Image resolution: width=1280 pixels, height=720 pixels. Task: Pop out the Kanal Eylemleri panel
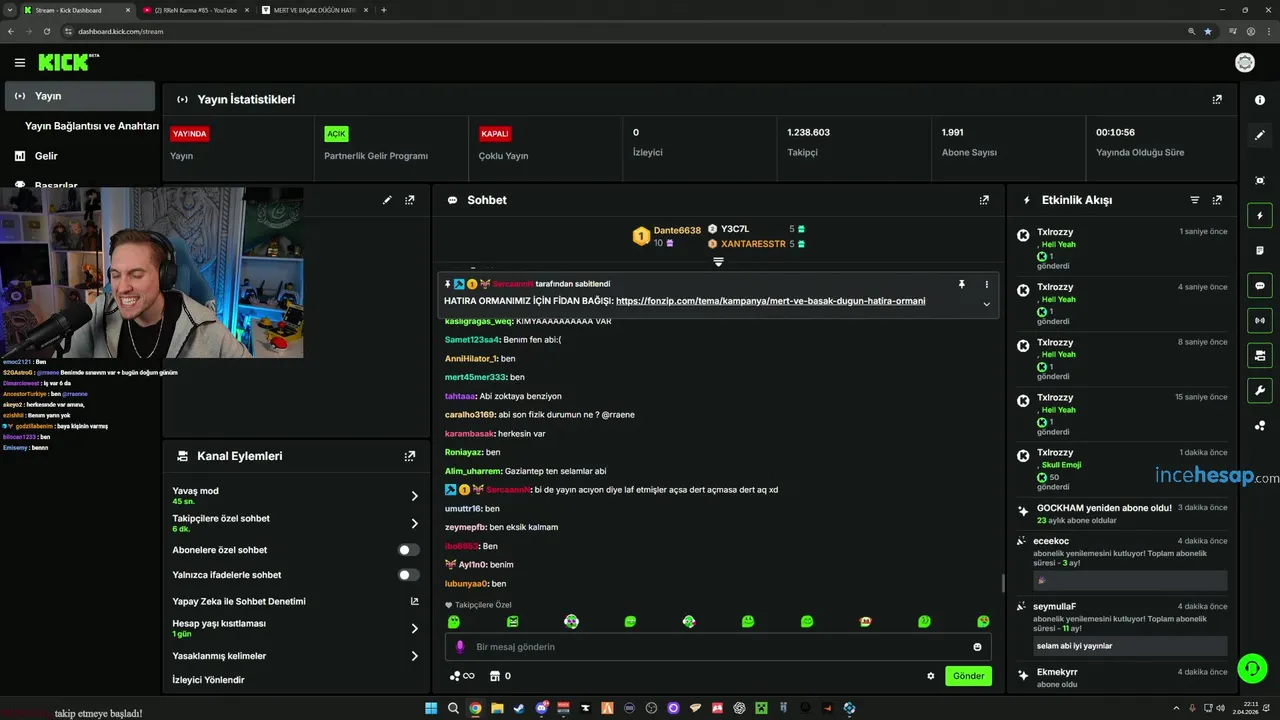pyautogui.click(x=409, y=456)
